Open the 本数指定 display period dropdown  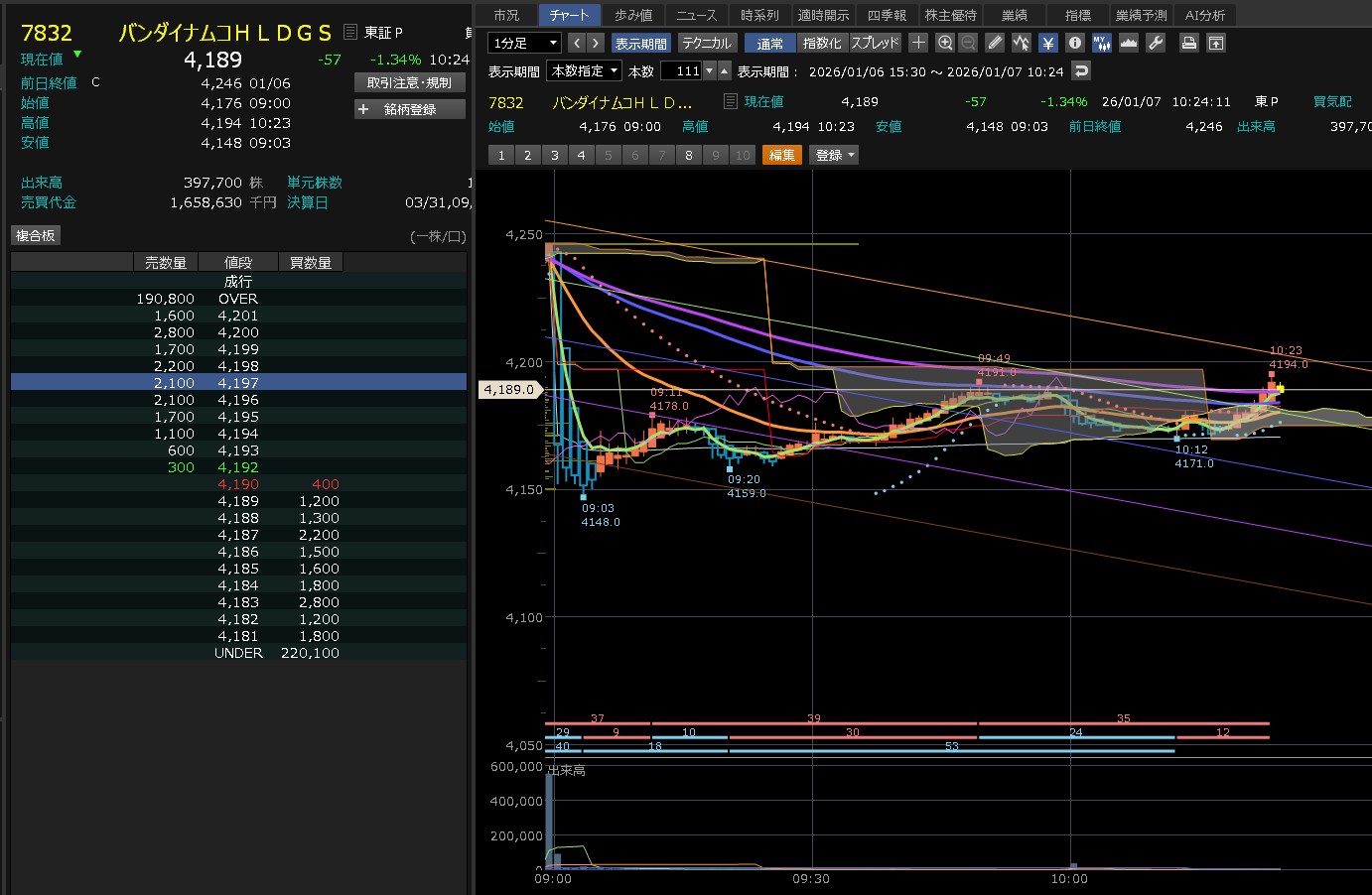click(585, 70)
